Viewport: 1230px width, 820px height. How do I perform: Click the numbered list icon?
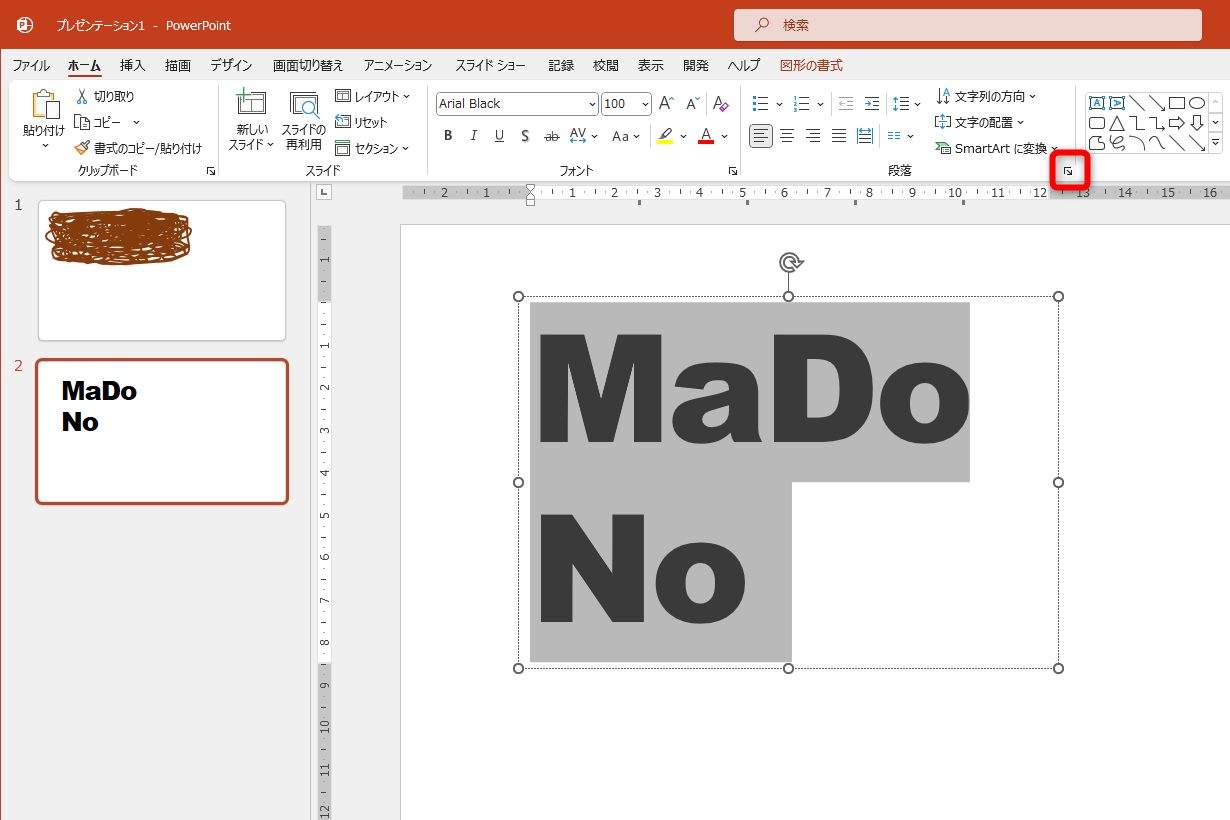pyautogui.click(x=801, y=104)
